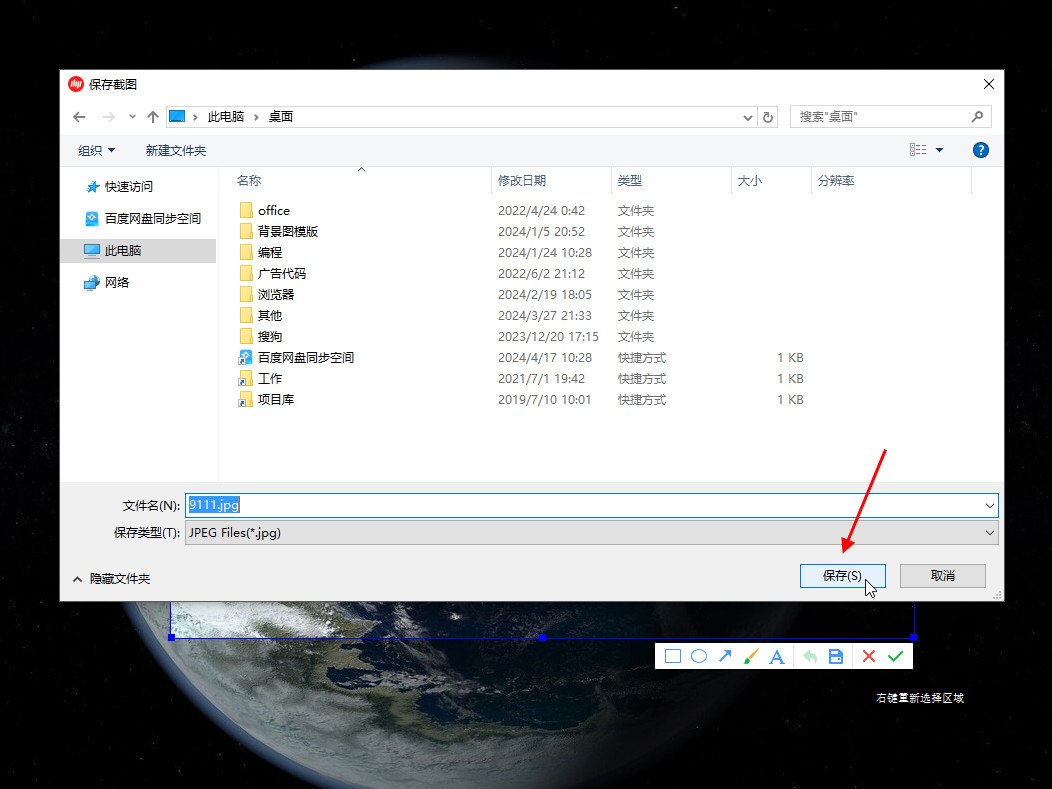This screenshot has height=789, width=1052.
Task: Open the 组织 menu
Action: click(x=97, y=150)
